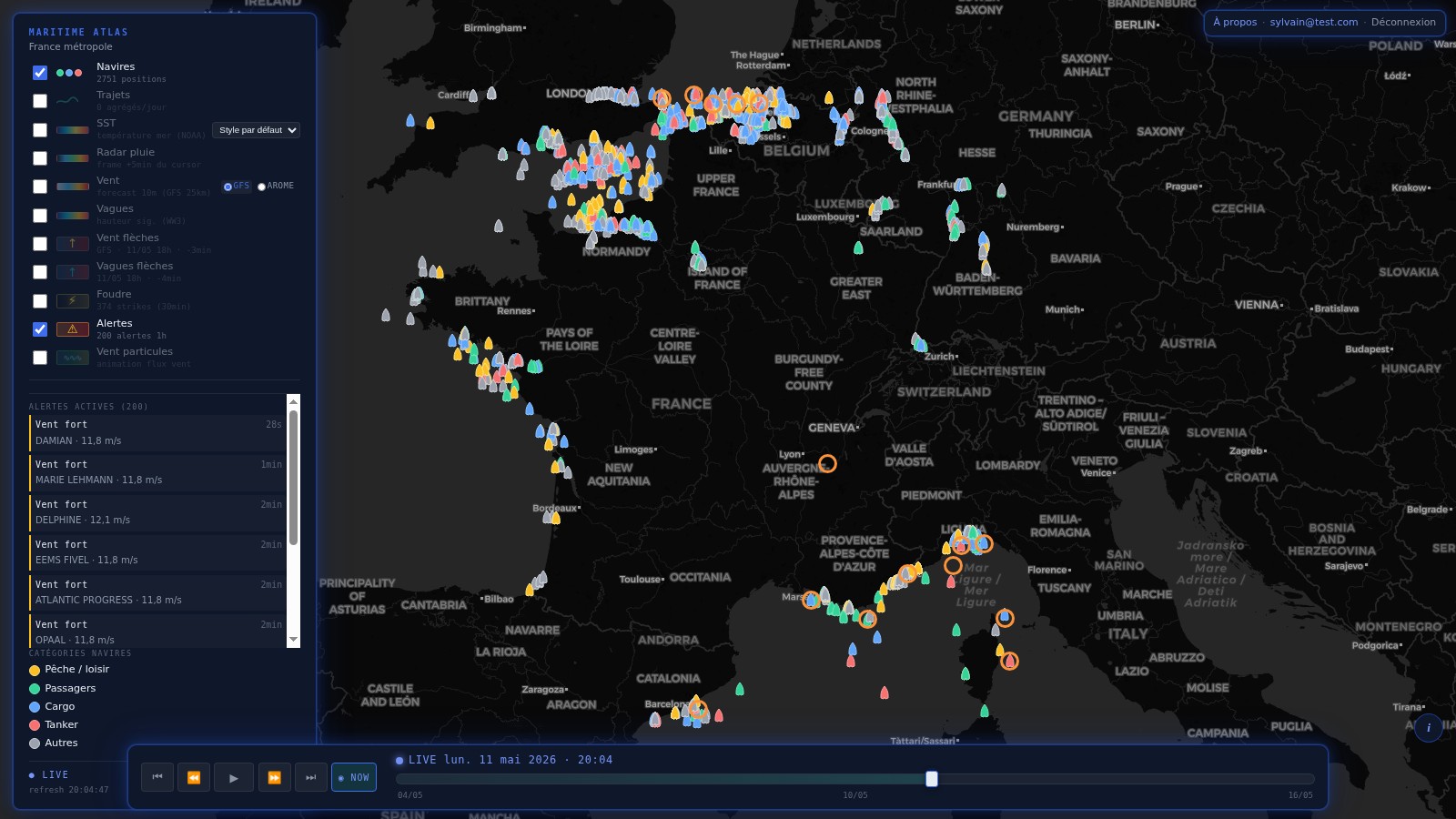Screen dimensions: 1456x819
Task: Enable the SST layer checkbox
Action: click(x=40, y=130)
